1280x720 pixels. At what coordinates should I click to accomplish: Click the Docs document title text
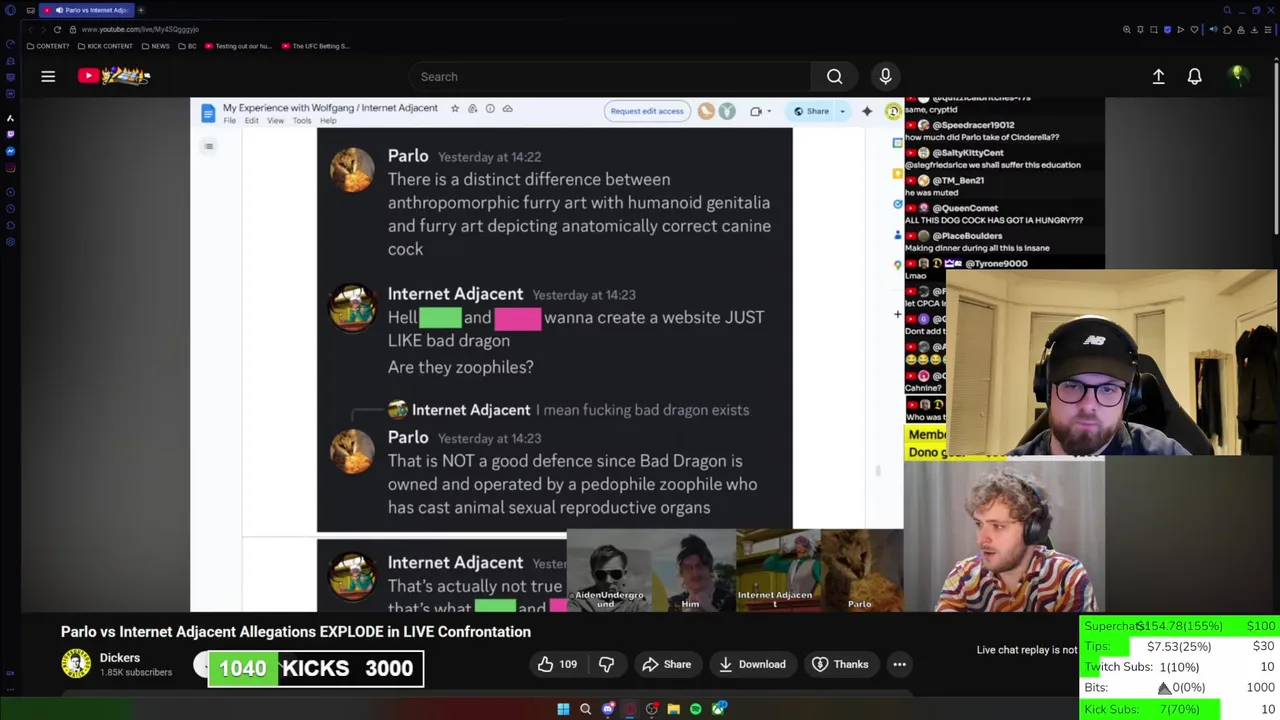[330, 108]
